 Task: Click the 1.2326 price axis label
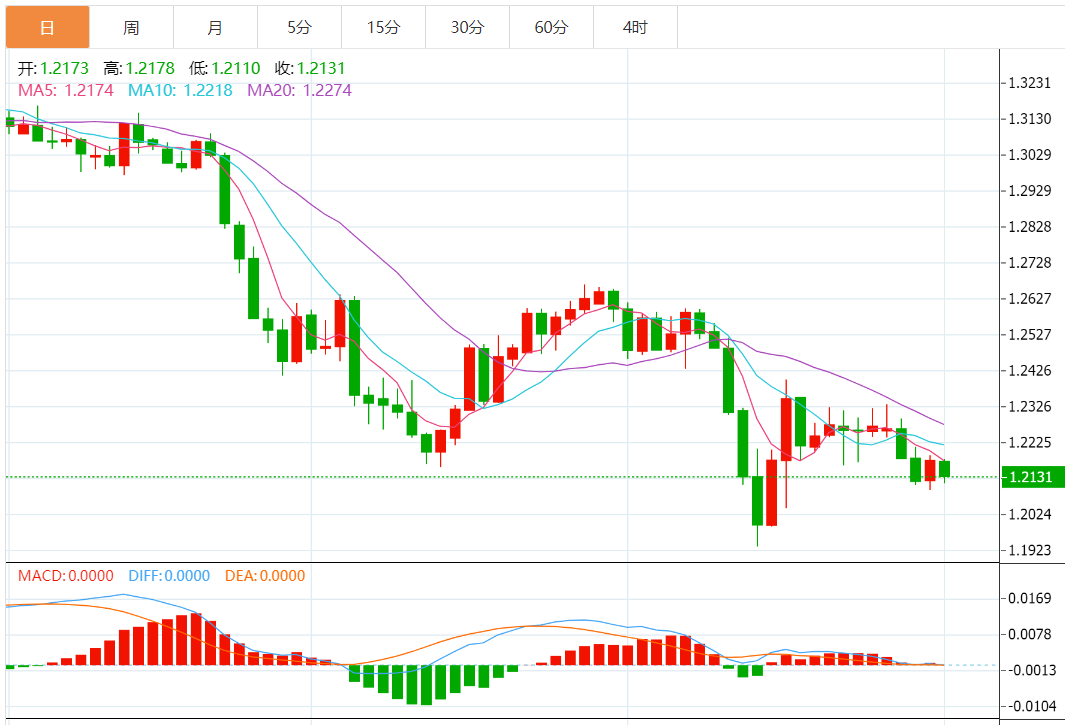(1030, 407)
